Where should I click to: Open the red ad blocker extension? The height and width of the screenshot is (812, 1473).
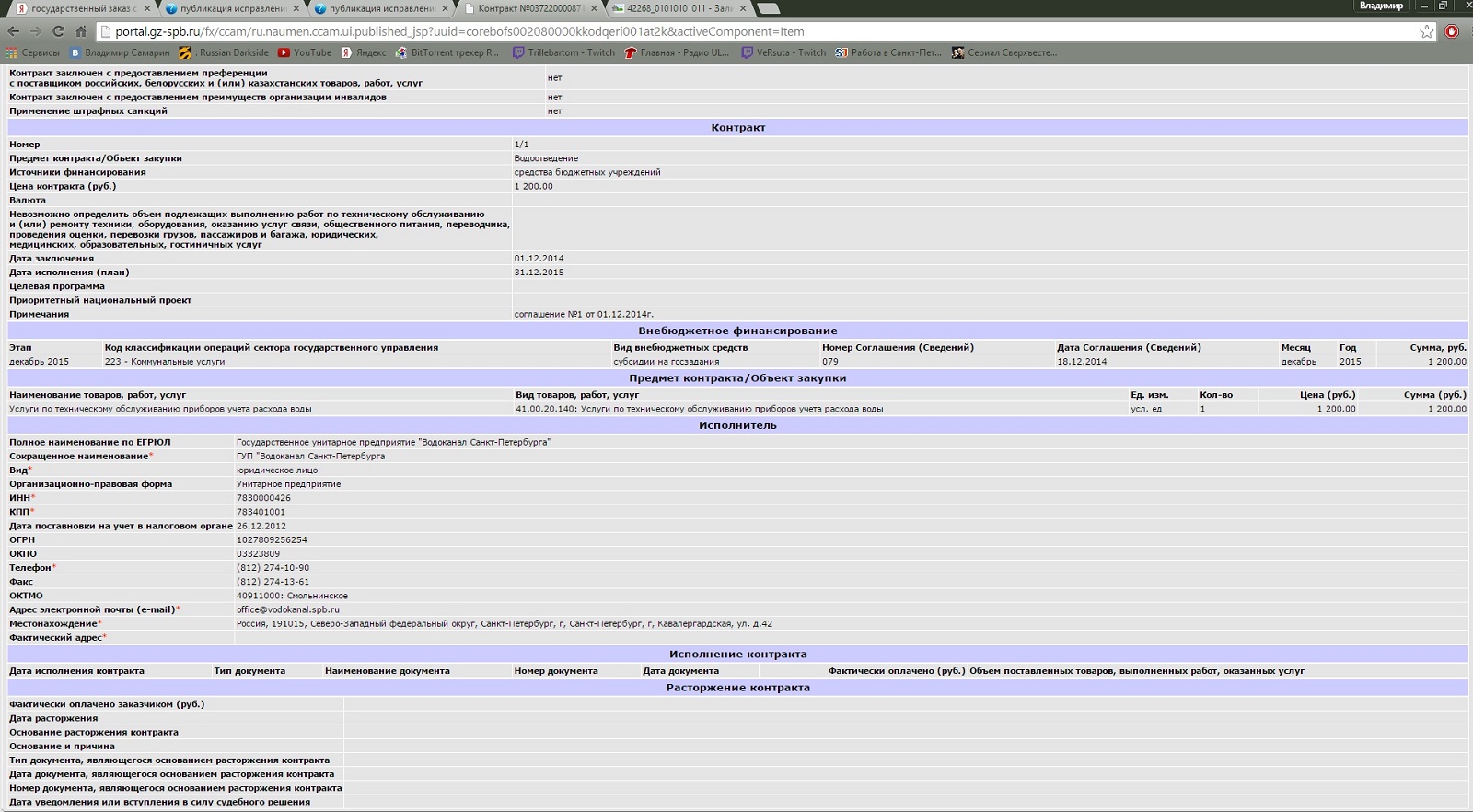point(1452,31)
